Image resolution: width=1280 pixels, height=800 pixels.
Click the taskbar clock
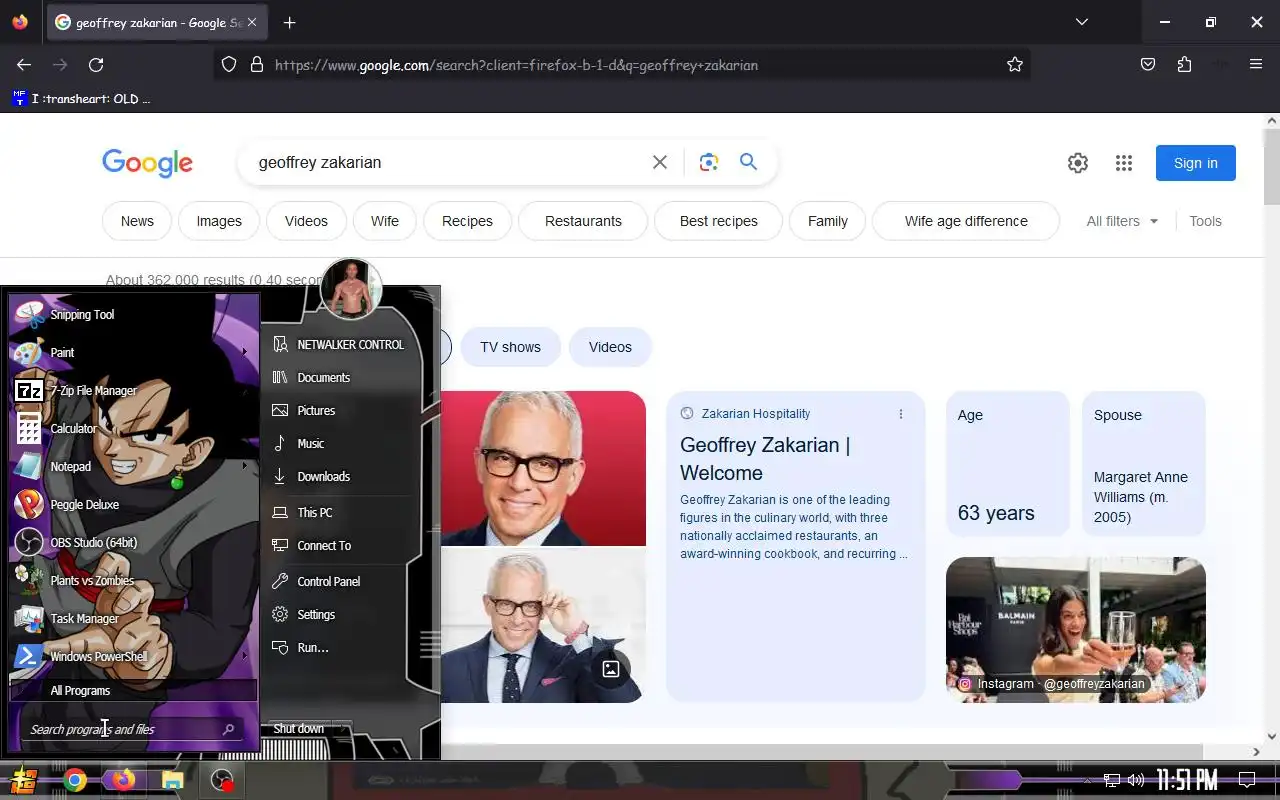(x=1187, y=780)
